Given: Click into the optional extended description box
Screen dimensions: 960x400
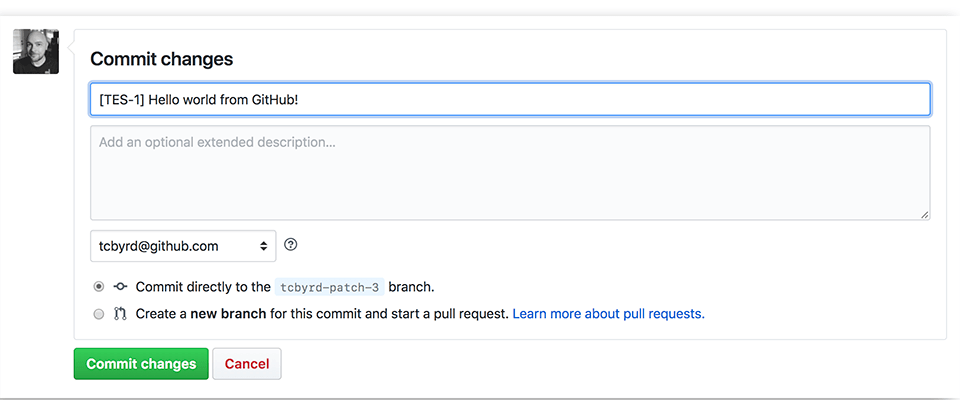Looking at the screenshot, I should click(510, 180).
